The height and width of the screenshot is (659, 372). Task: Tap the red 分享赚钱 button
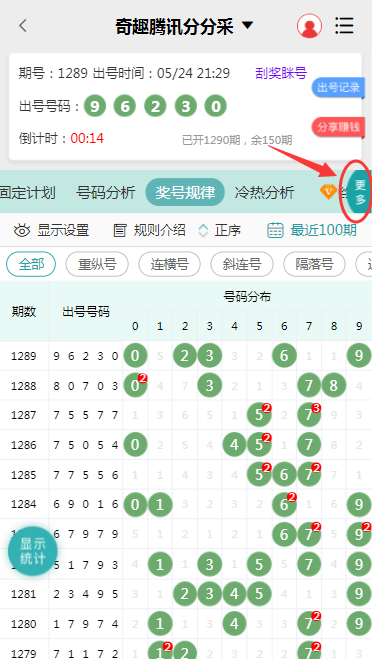click(338, 127)
